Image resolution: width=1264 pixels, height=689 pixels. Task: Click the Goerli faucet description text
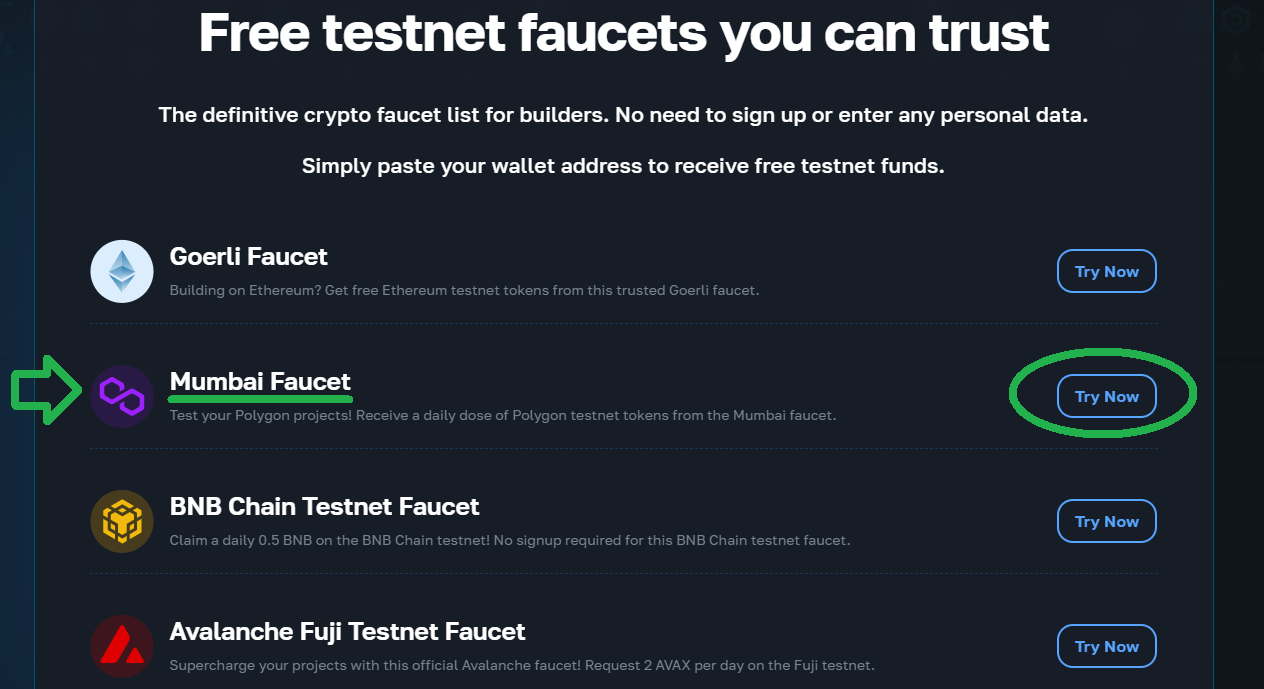click(x=463, y=291)
